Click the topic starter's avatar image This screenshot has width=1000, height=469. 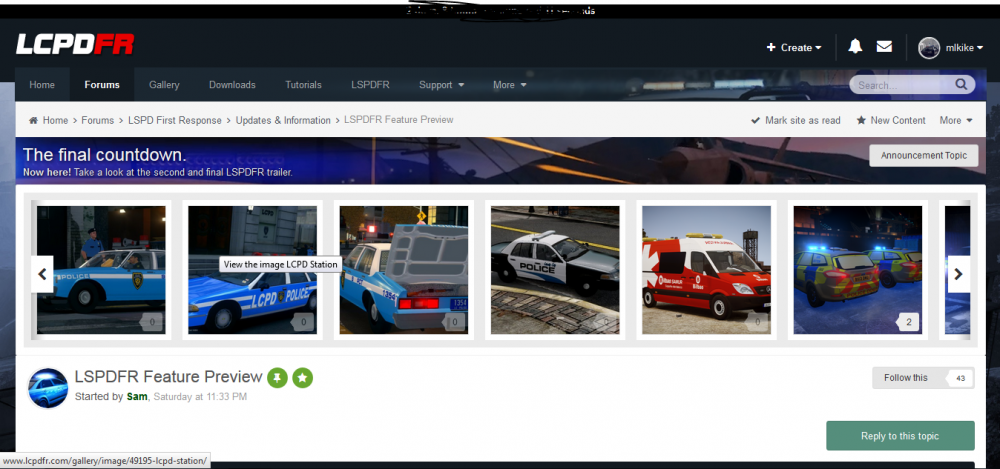(x=48, y=388)
